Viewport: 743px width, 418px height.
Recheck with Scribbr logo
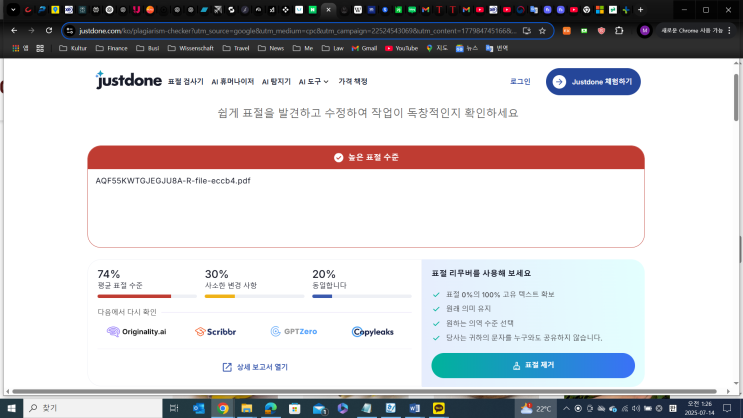(x=215, y=332)
